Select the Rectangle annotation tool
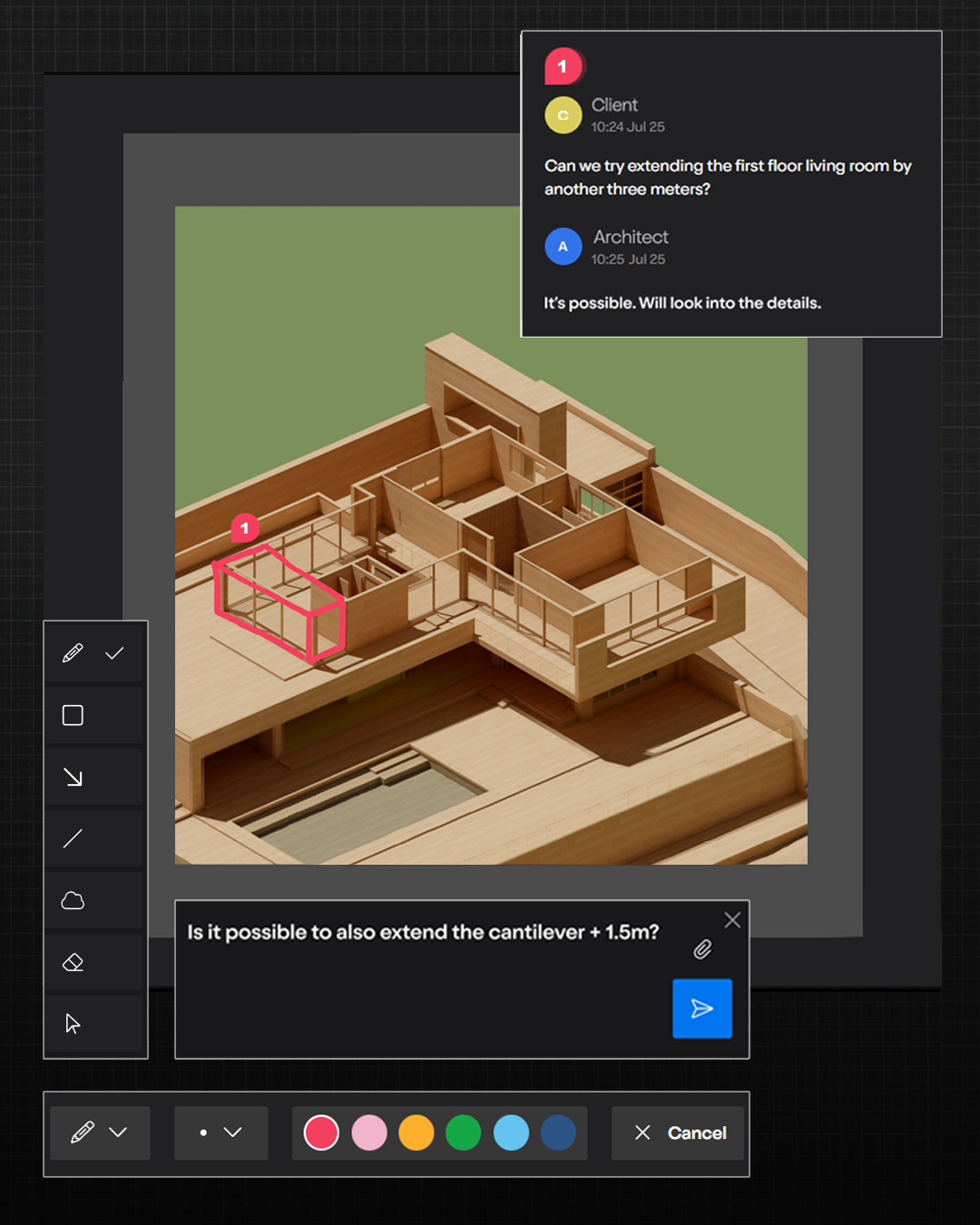Screen dimensions: 980x1225 click(73, 715)
